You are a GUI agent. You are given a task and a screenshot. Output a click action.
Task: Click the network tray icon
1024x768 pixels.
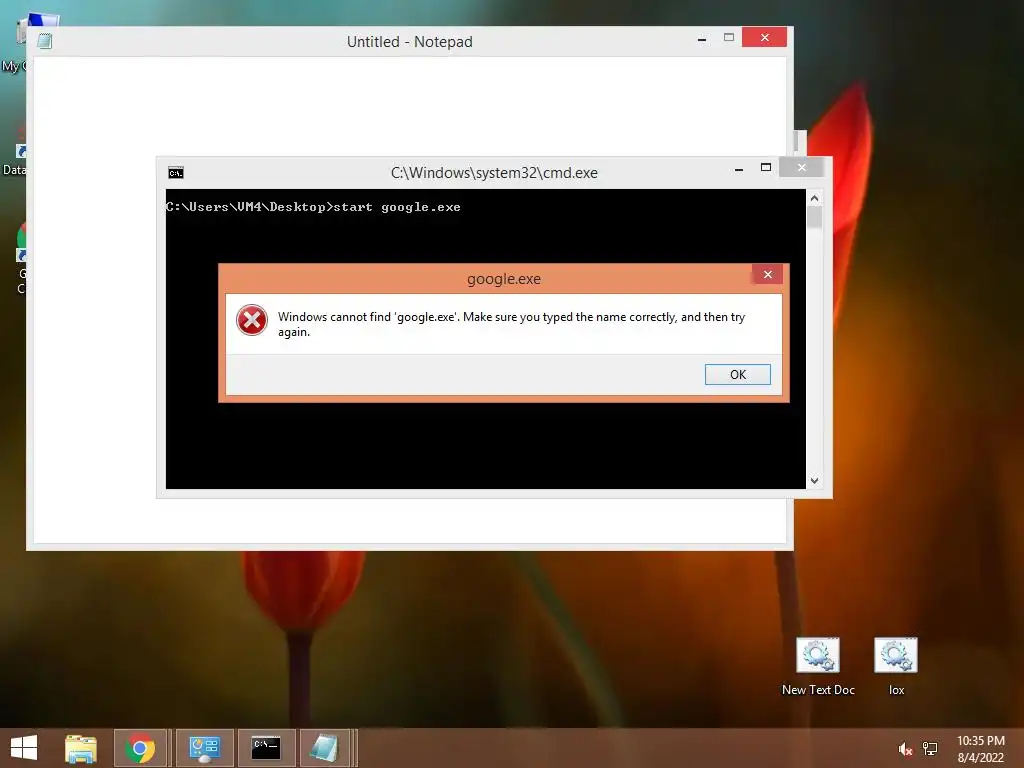(930, 749)
